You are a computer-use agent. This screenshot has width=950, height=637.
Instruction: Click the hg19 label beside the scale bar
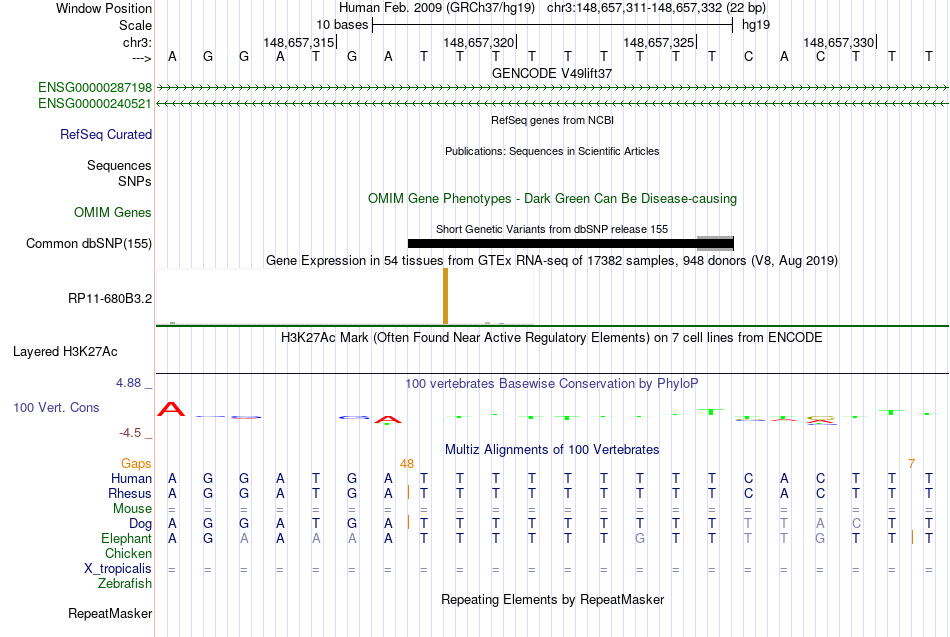tap(756, 25)
